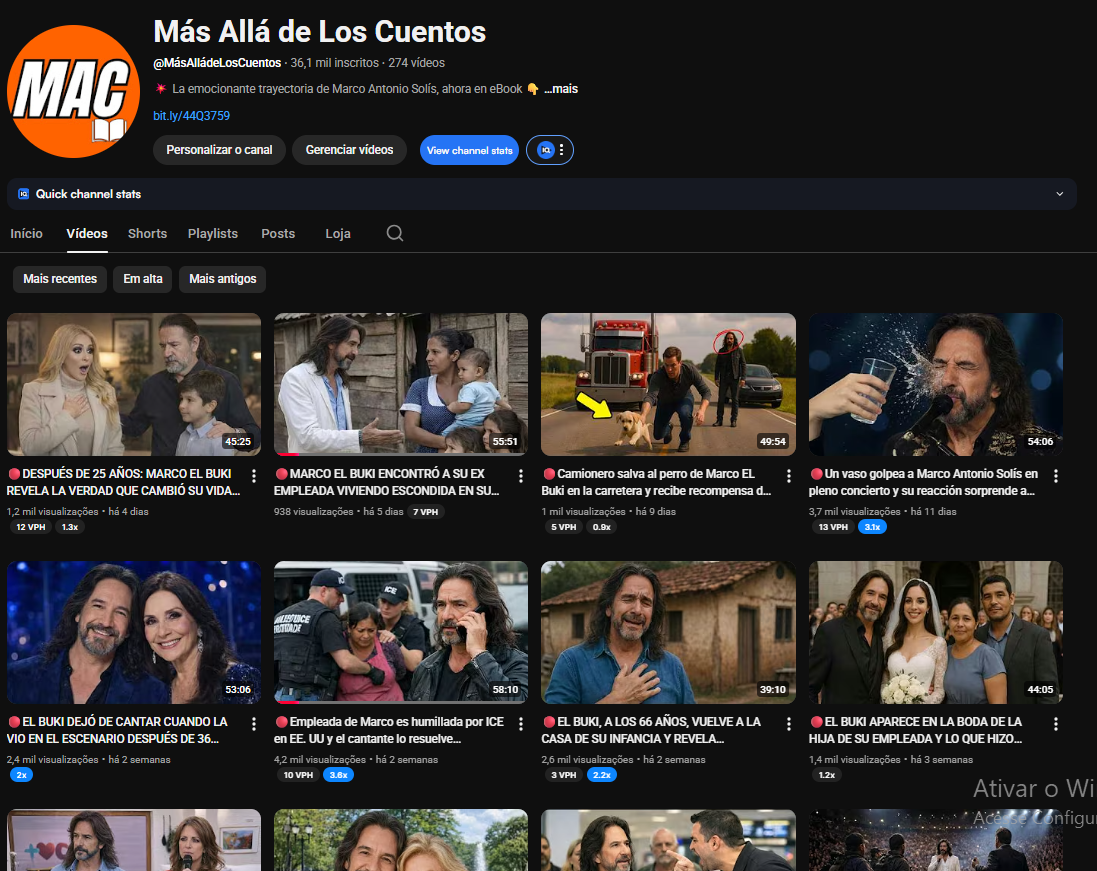The height and width of the screenshot is (871, 1097).
Task: Click the 1.2x badge under BODA video
Action: [827, 774]
